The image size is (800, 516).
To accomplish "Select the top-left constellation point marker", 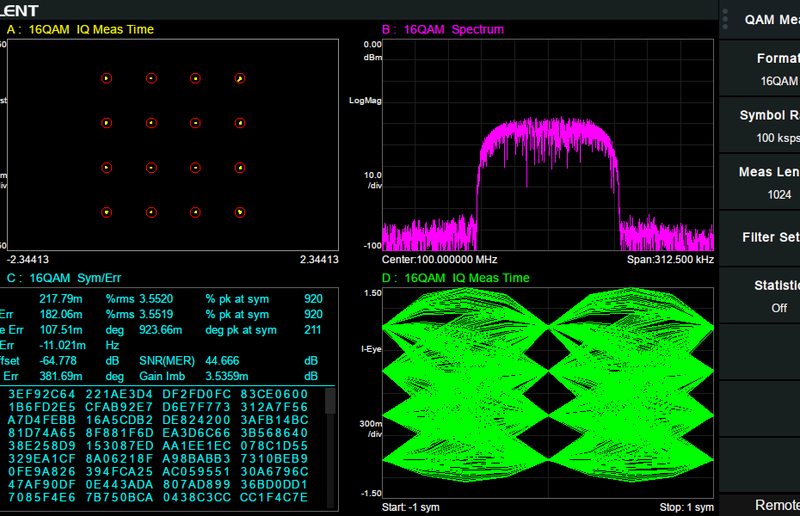I will [x=107, y=78].
